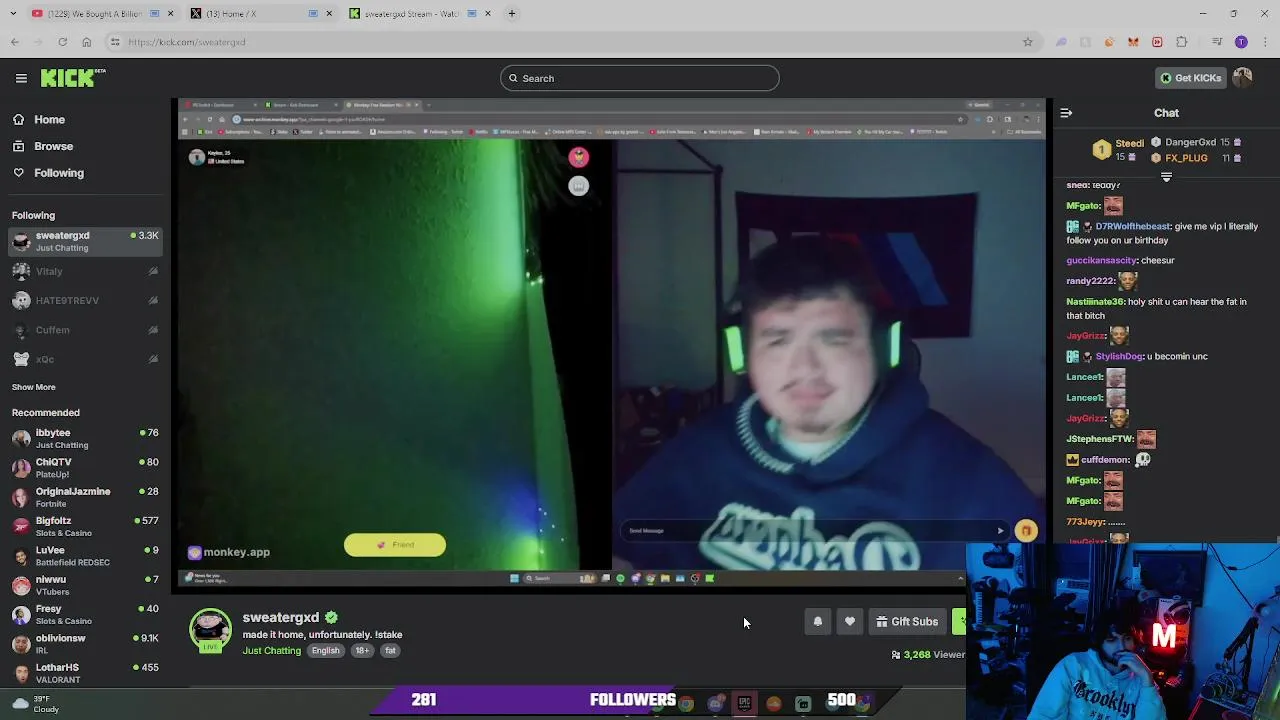This screenshot has width=1280, height=720.
Task: Select HATE9TREVV in the Following list
Action: click(x=85, y=300)
